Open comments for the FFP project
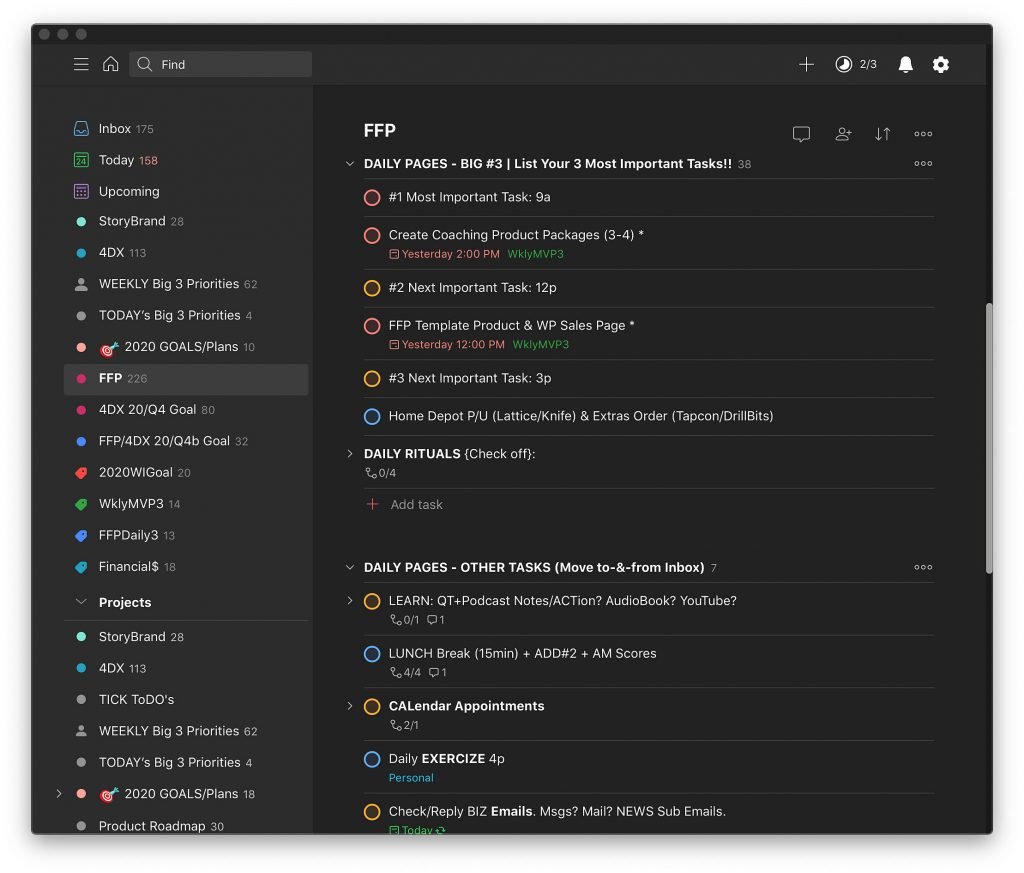The width and height of the screenshot is (1024, 873). (801, 134)
